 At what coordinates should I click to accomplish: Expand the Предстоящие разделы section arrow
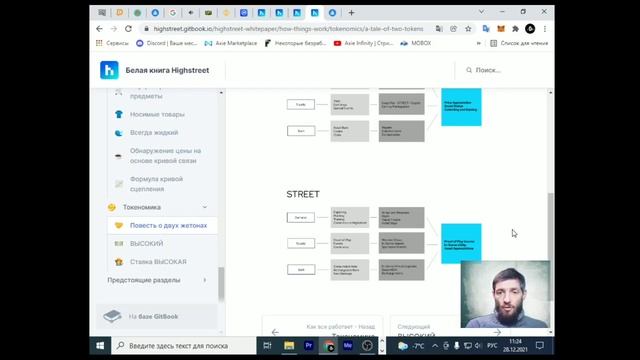204,280
